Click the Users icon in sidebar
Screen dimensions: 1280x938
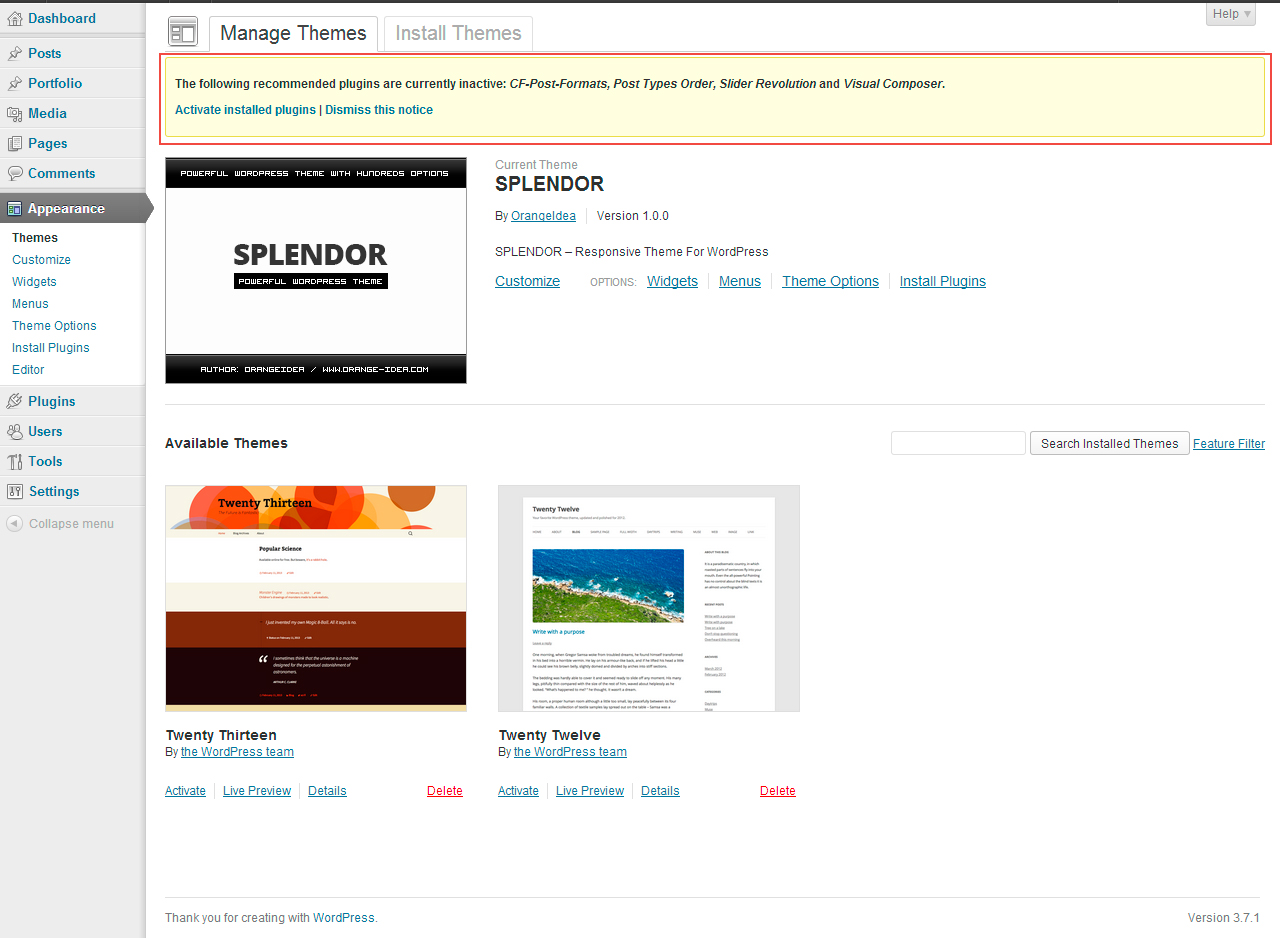point(15,431)
